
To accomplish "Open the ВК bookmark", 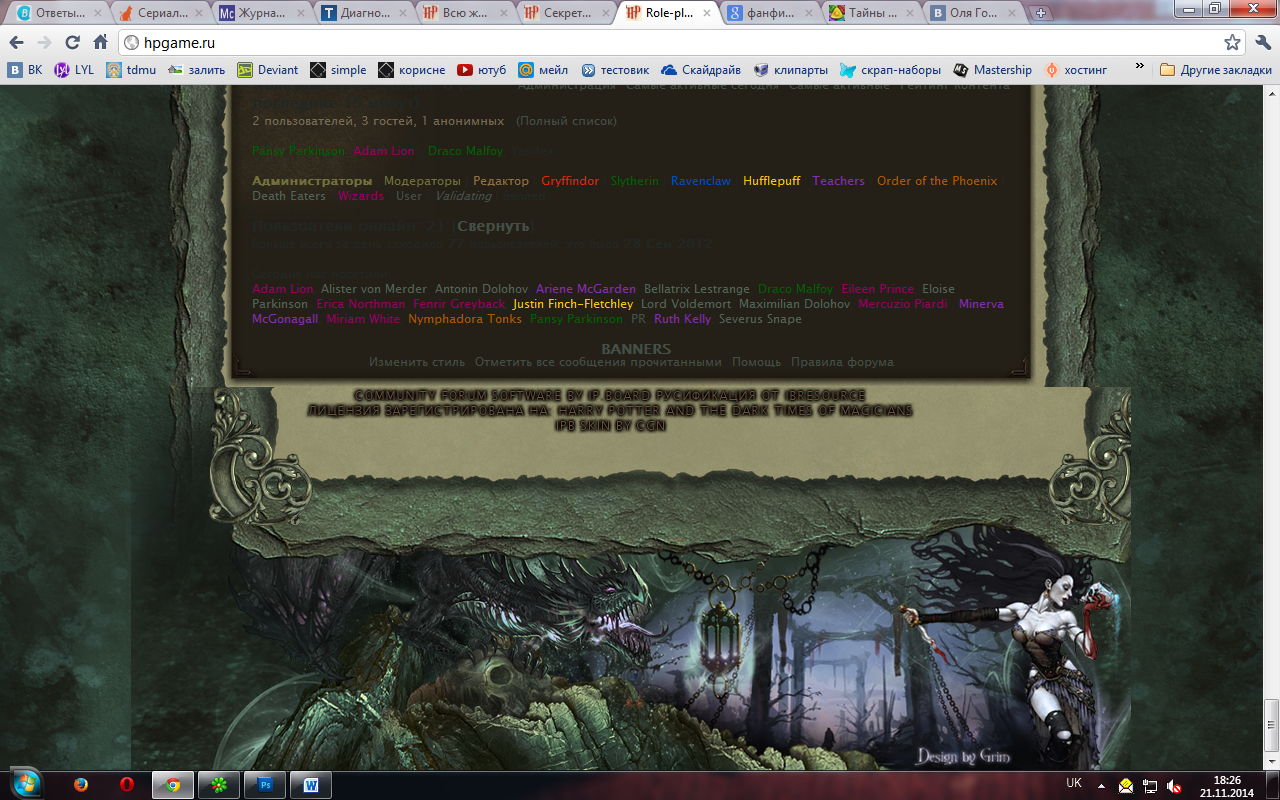I will pos(25,70).
